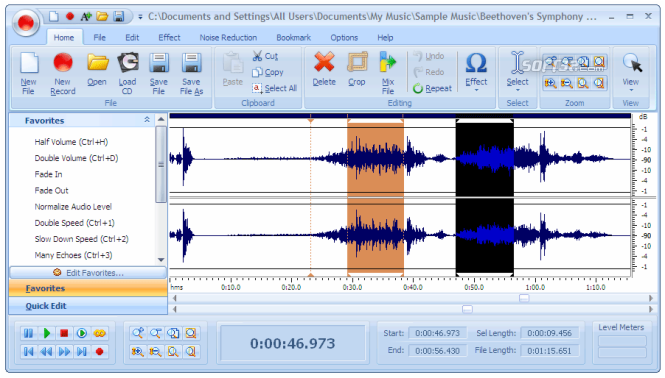Click vertical zoom-in icon in ribbon Zoom group
Image resolution: width=665 pixels, height=378 pixels.
[550, 83]
